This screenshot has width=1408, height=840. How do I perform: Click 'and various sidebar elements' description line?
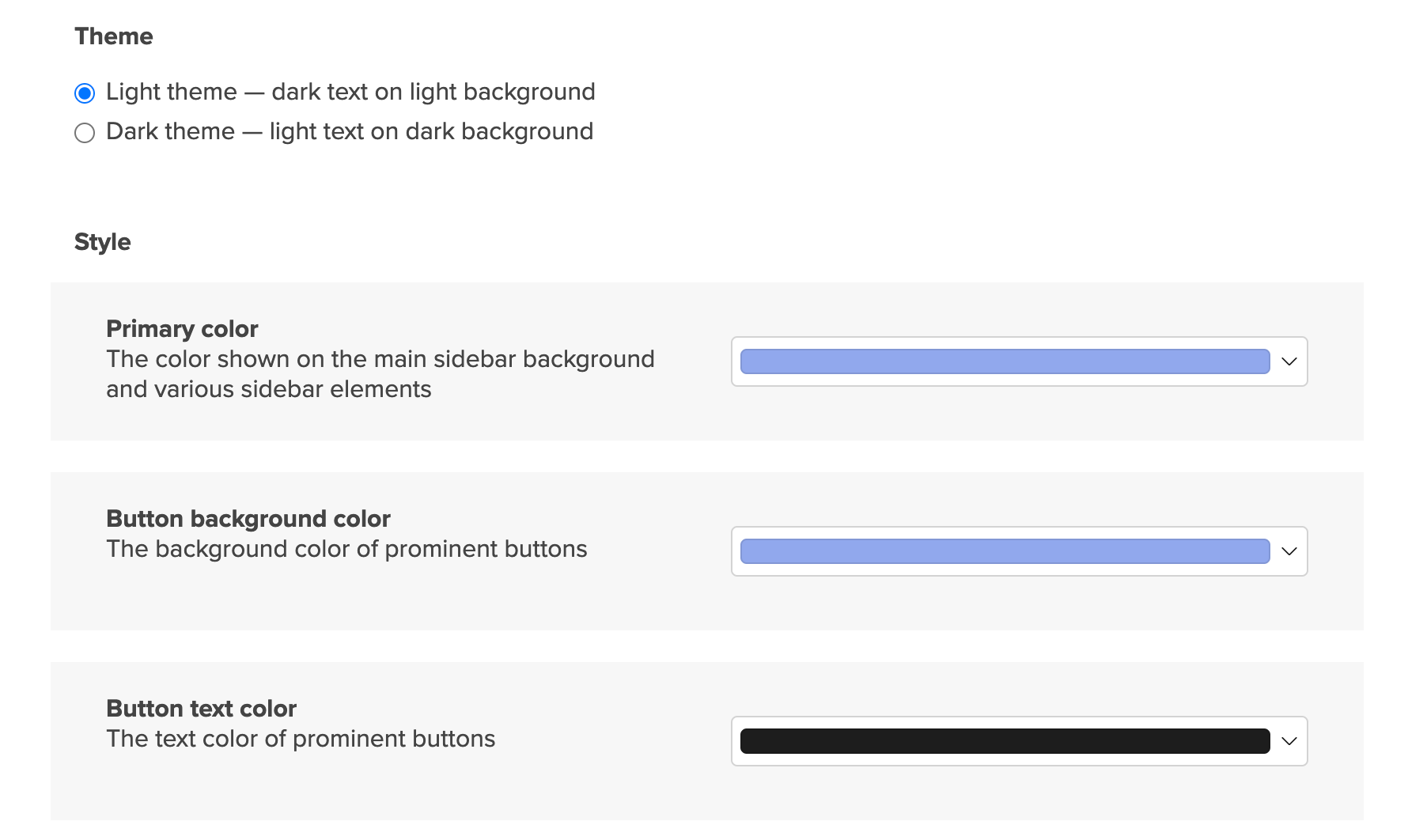(269, 389)
